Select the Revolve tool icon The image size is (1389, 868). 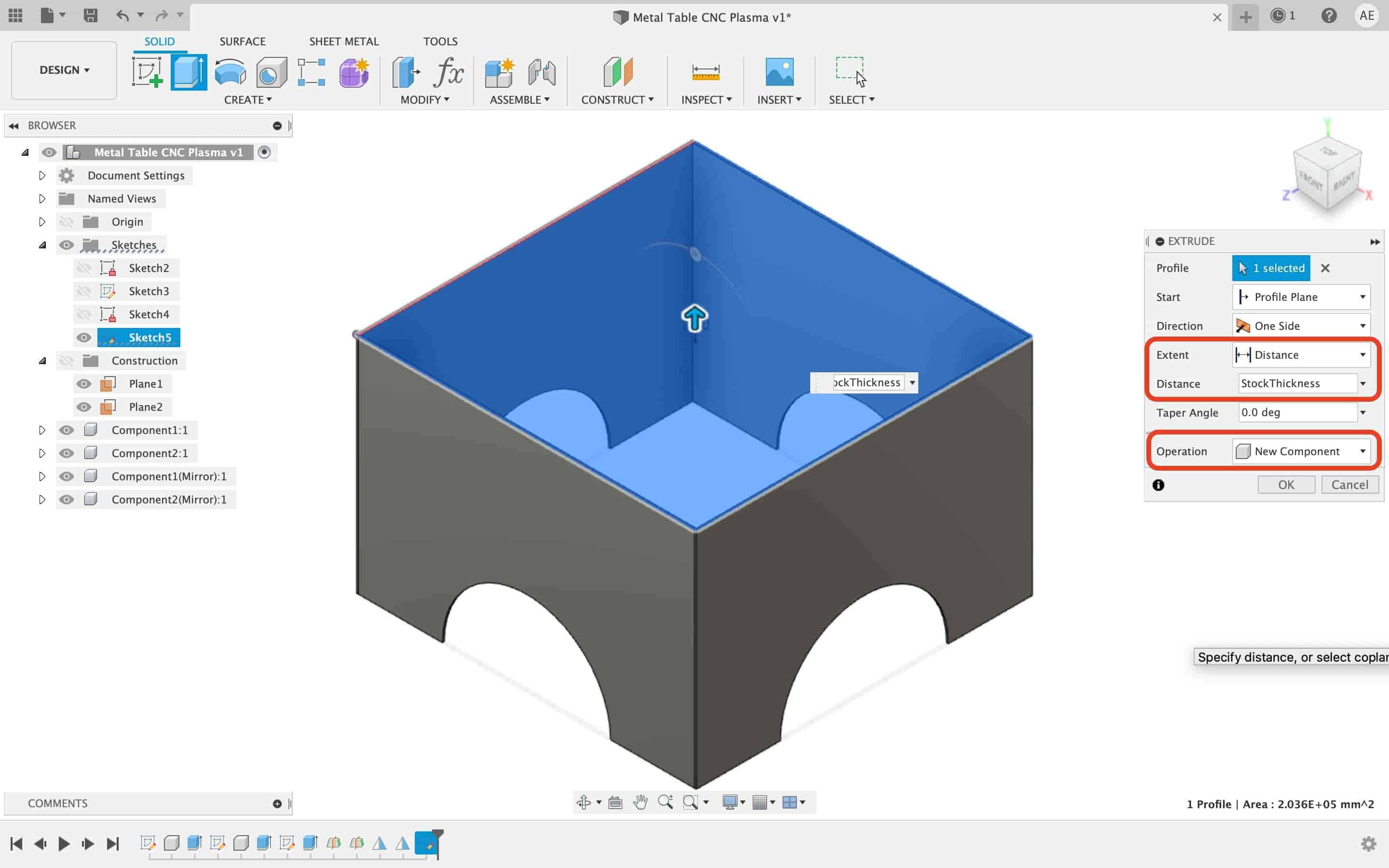click(230, 72)
